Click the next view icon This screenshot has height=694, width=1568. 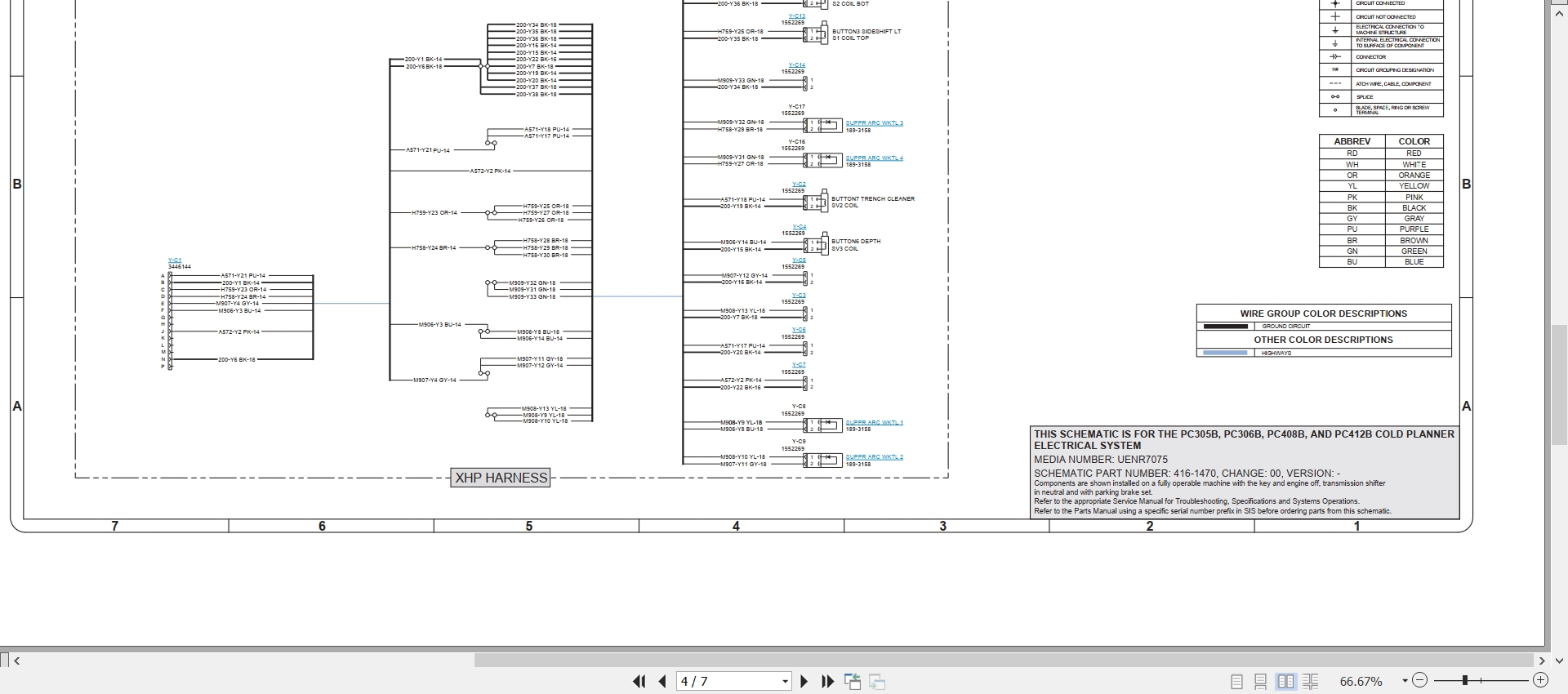coord(877,681)
